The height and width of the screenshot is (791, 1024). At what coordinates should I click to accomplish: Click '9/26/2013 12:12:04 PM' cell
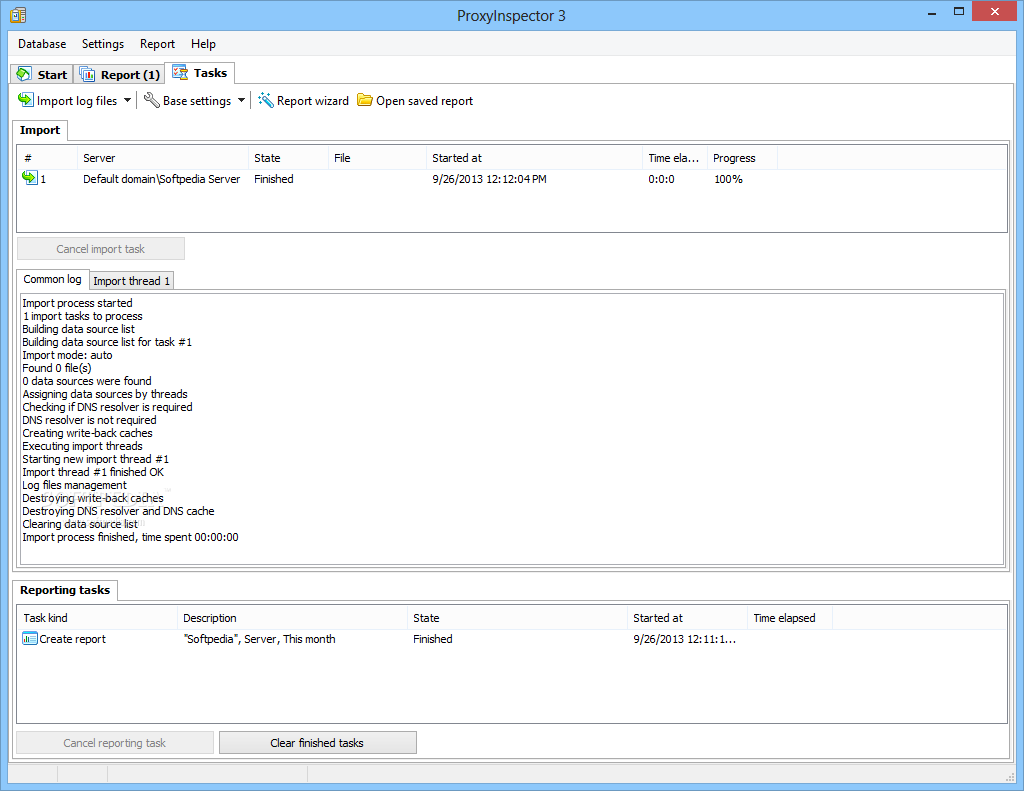click(489, 179)
